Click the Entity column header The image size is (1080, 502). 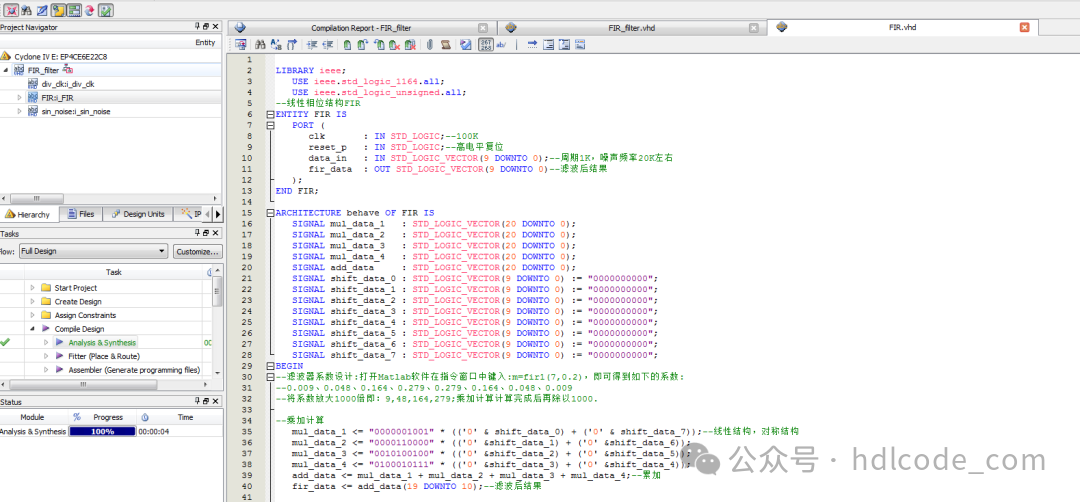pos(205,43)
